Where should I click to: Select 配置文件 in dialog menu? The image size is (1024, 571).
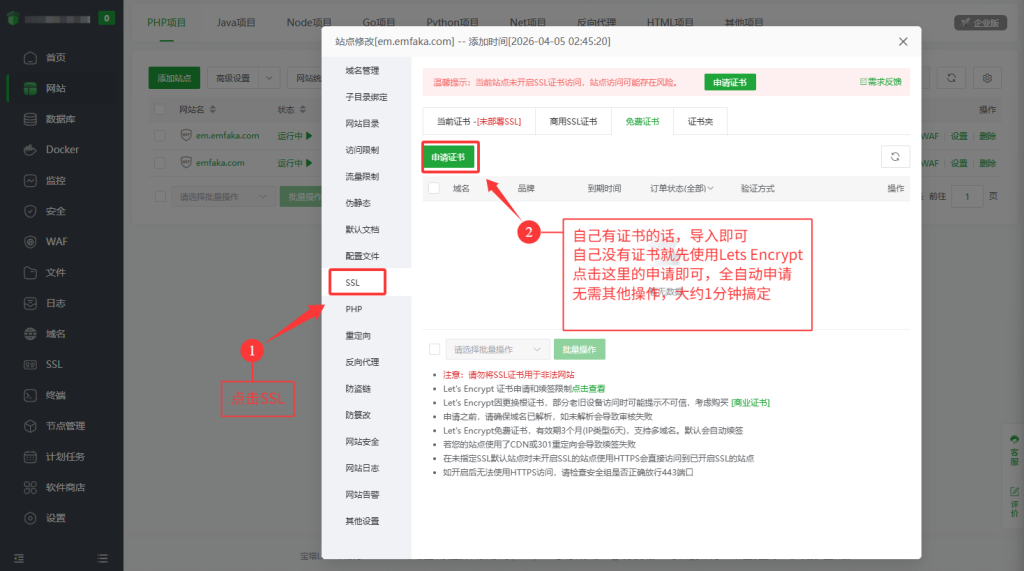362,256
